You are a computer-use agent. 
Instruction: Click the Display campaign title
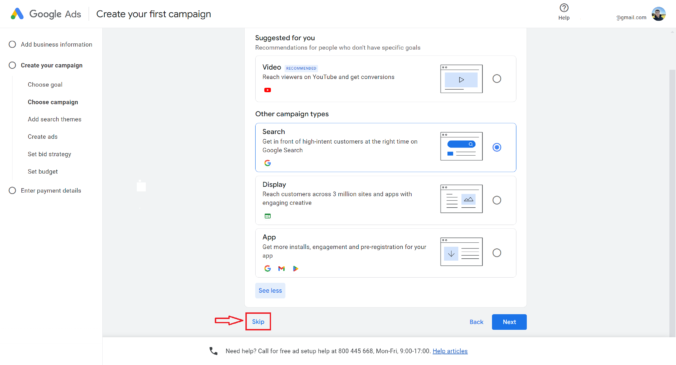[274, 184]
